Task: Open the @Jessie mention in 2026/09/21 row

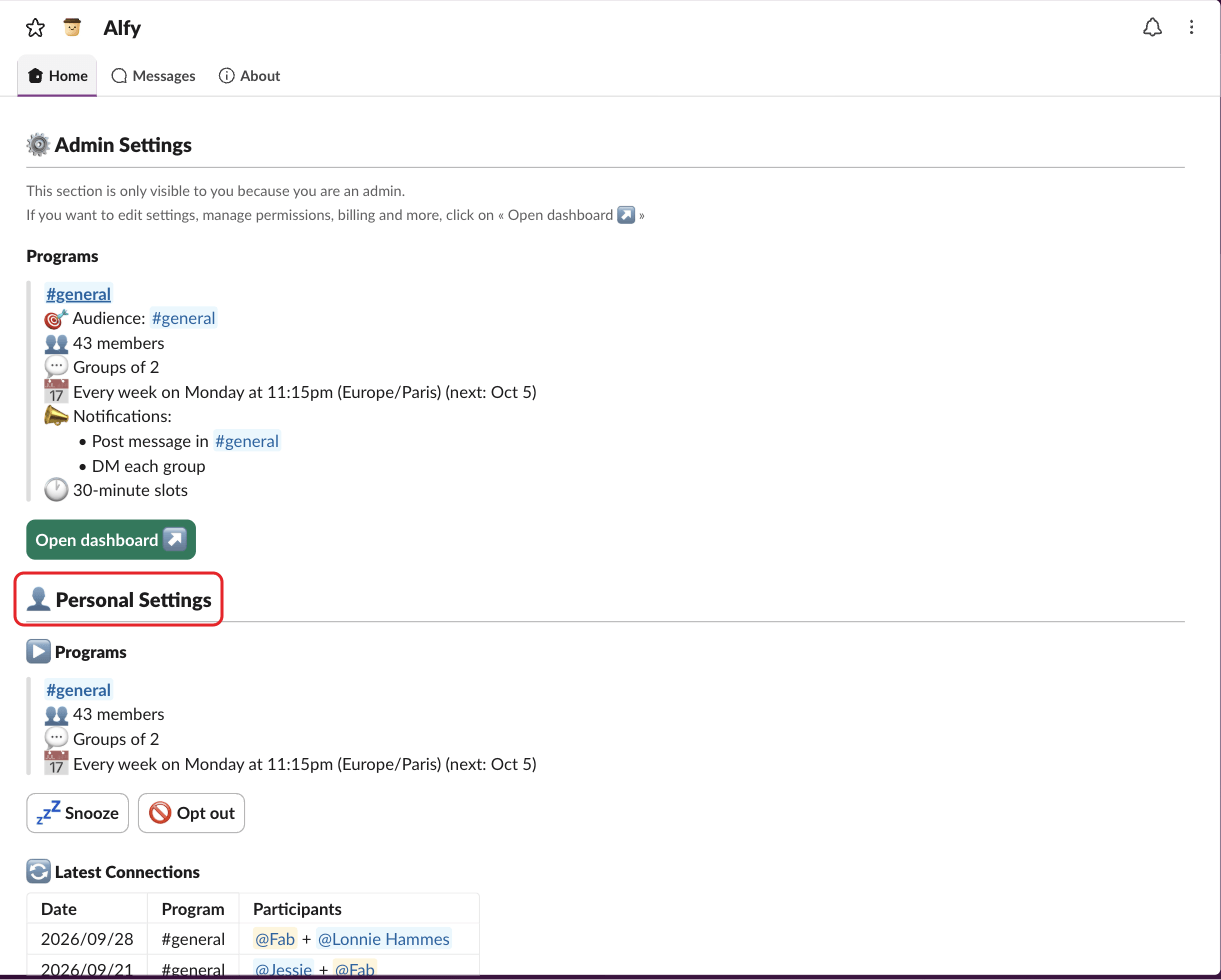Action: click(x=283, y=969)
